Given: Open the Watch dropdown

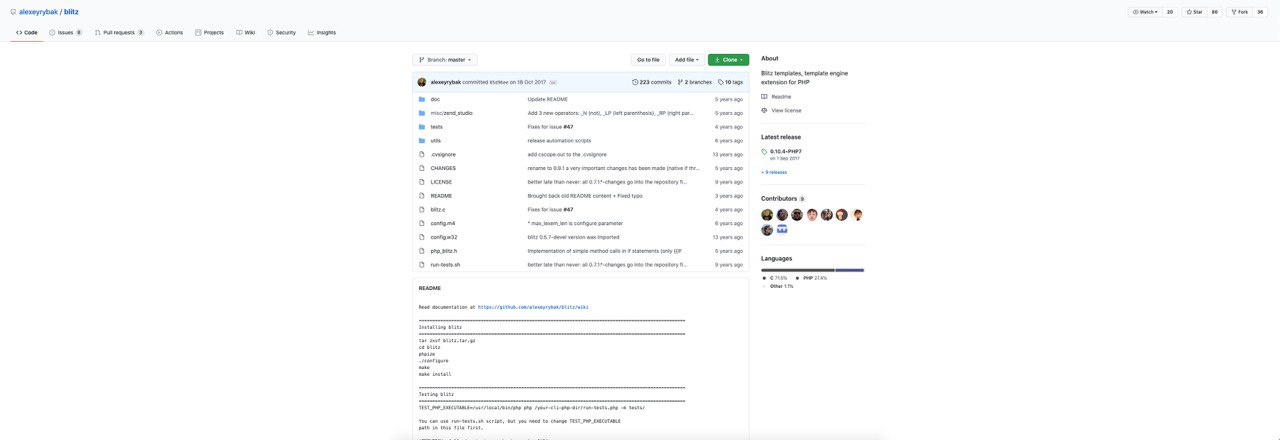Looking at the screenshot, I should [x=1145, y=12].
